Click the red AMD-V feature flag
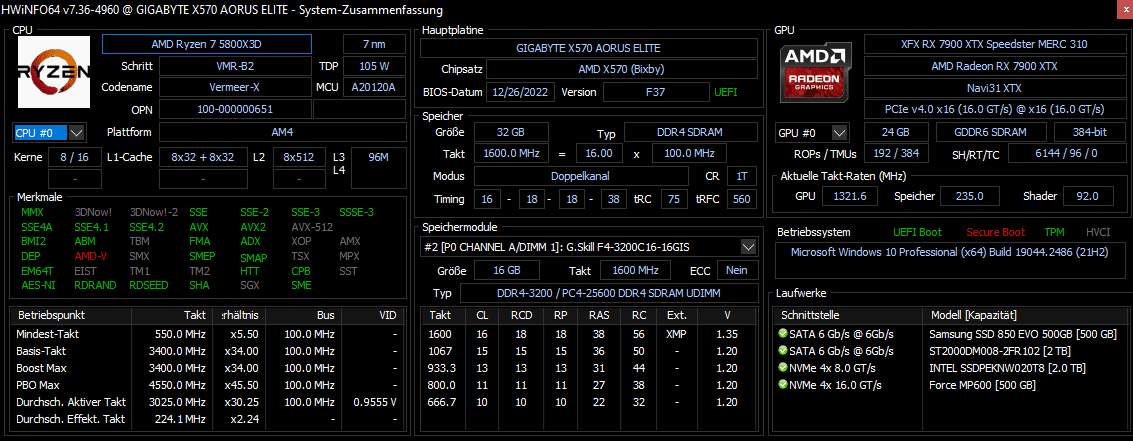 [90, 256]
